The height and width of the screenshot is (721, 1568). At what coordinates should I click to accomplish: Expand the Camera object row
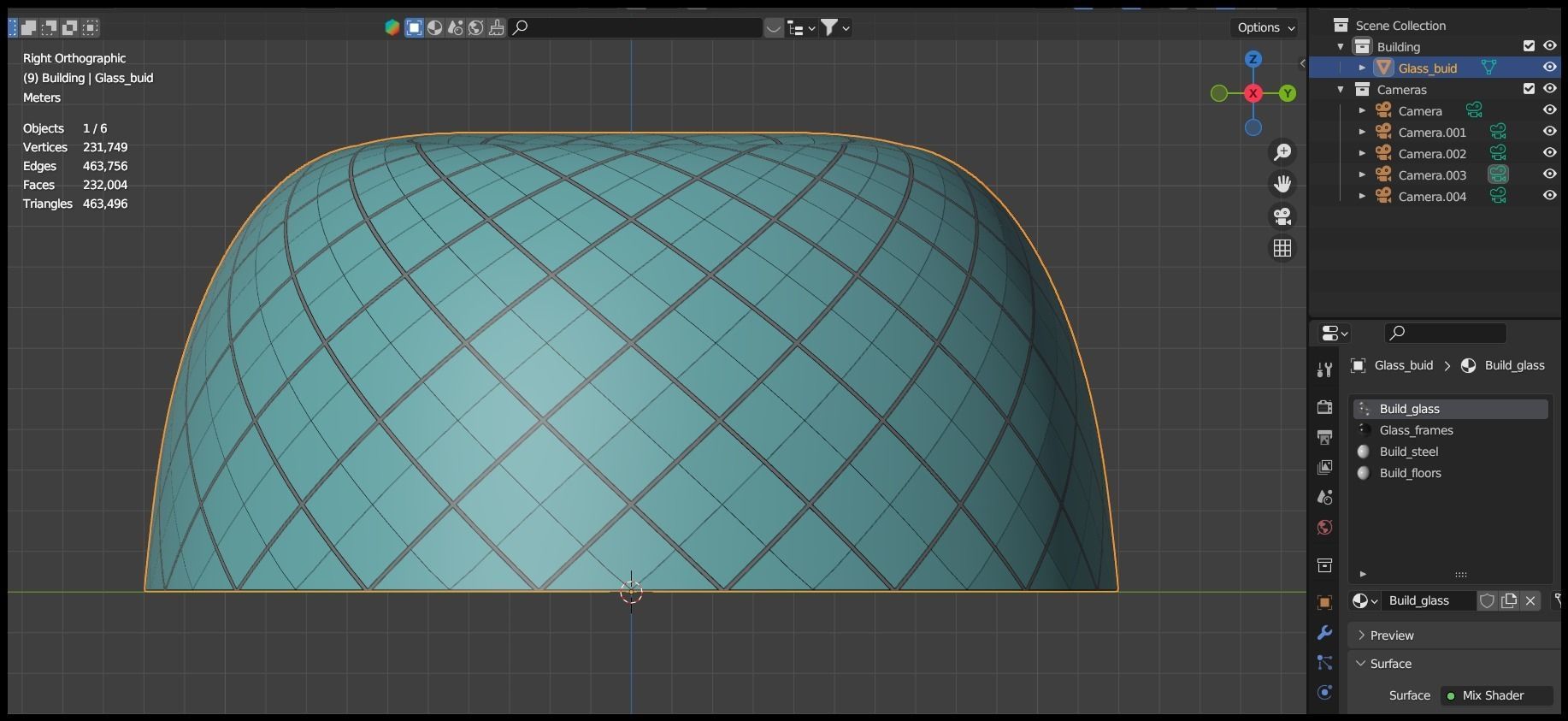tap(1362, 110)
